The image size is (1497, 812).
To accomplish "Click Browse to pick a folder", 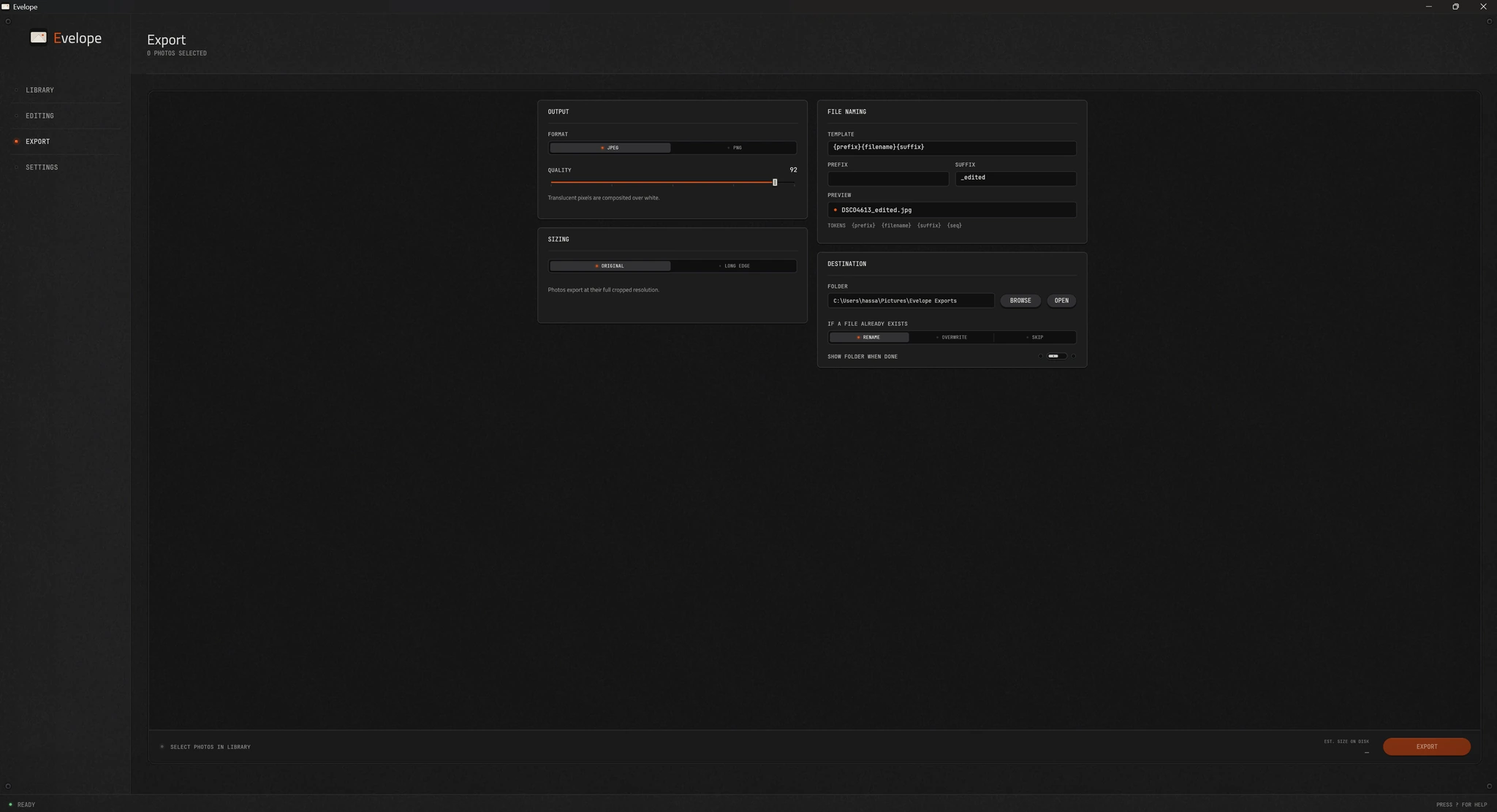I will (1020, 300).
